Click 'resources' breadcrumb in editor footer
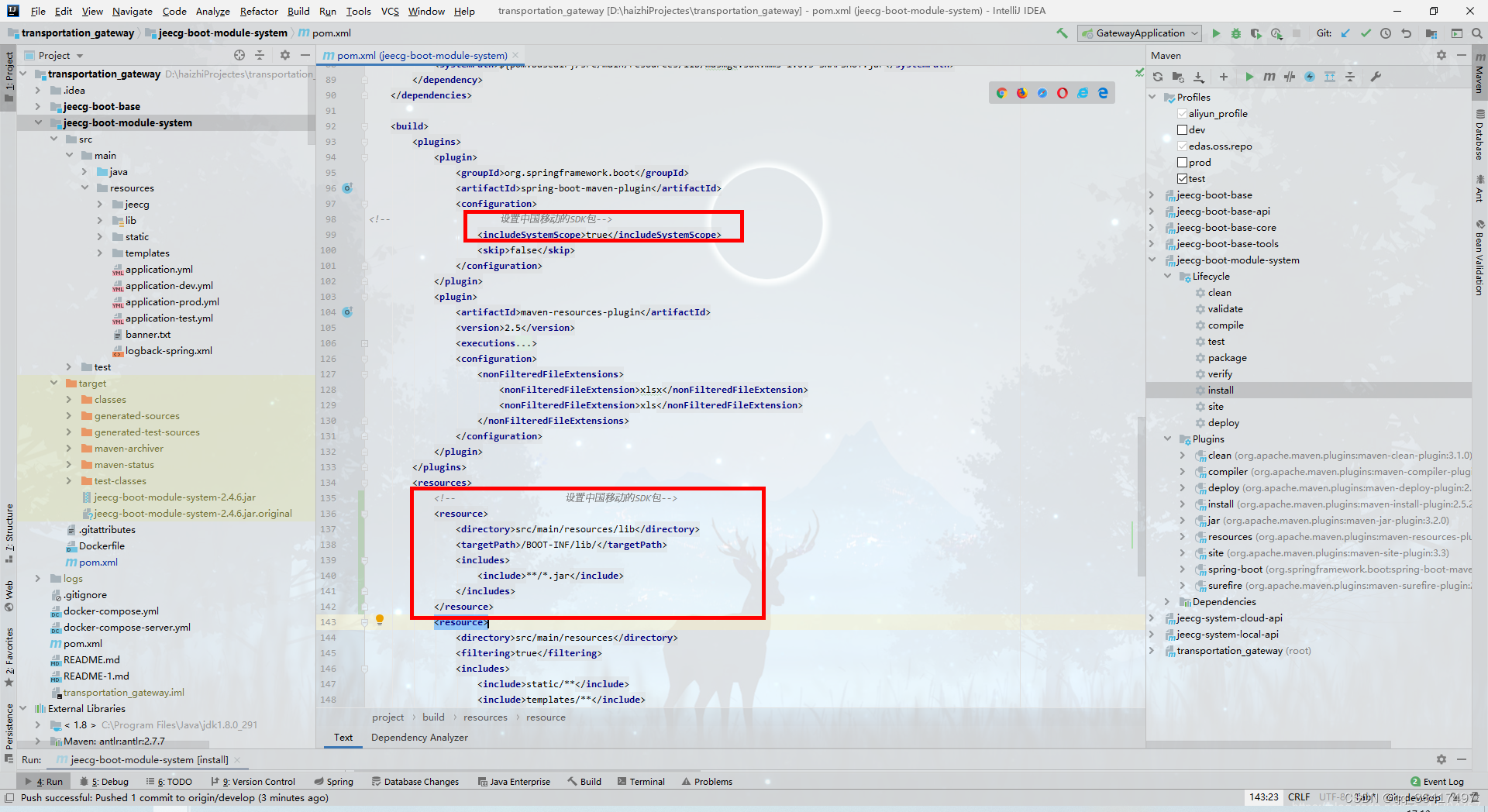This screenshot has height=812, width=1488. (485, 717)
